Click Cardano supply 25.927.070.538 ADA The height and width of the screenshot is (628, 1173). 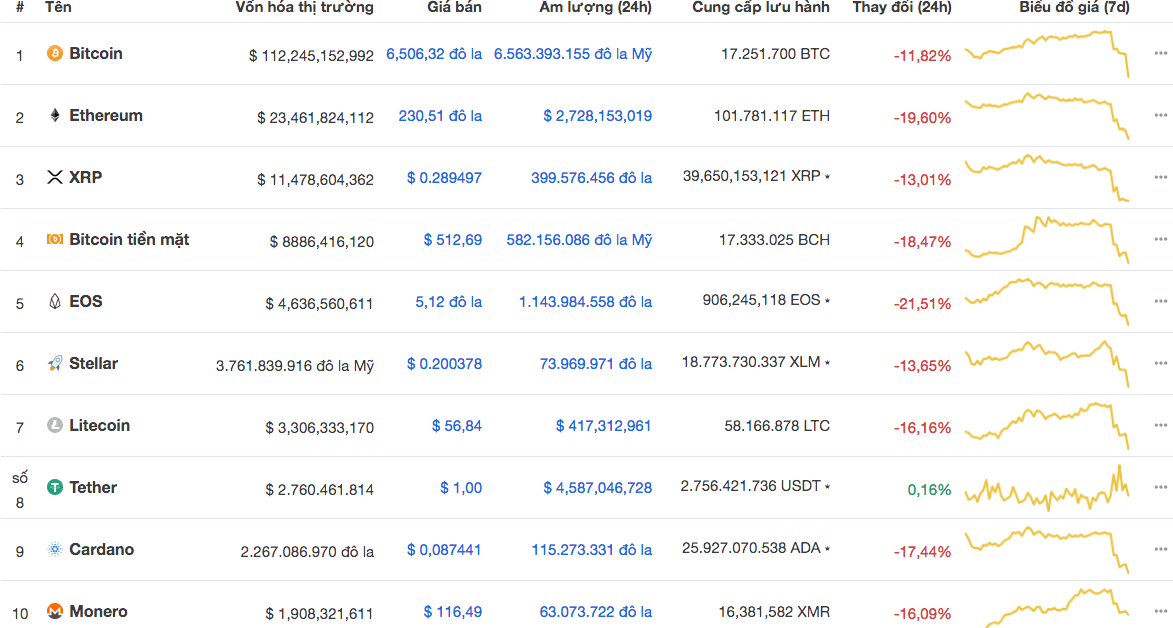(751, 548)
